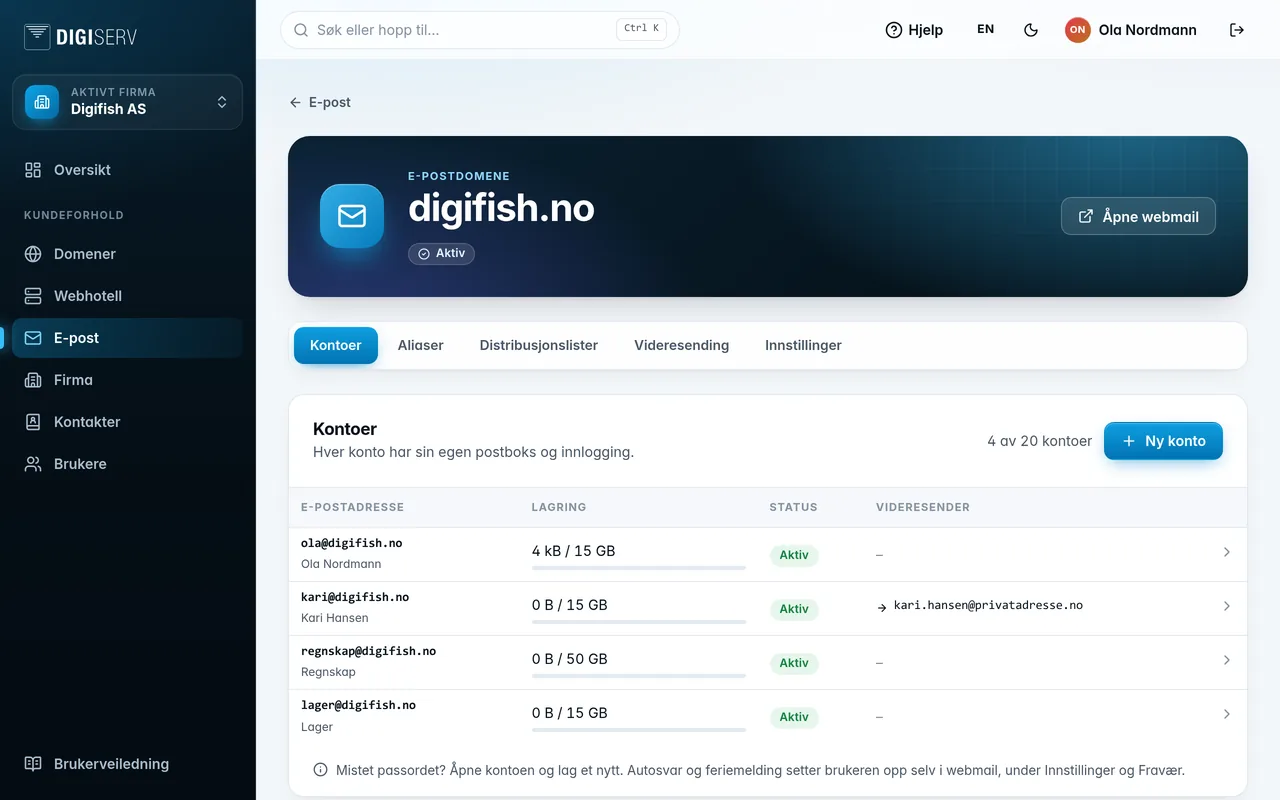Click the digifish.no mail envelope icon

pos(352,216)
